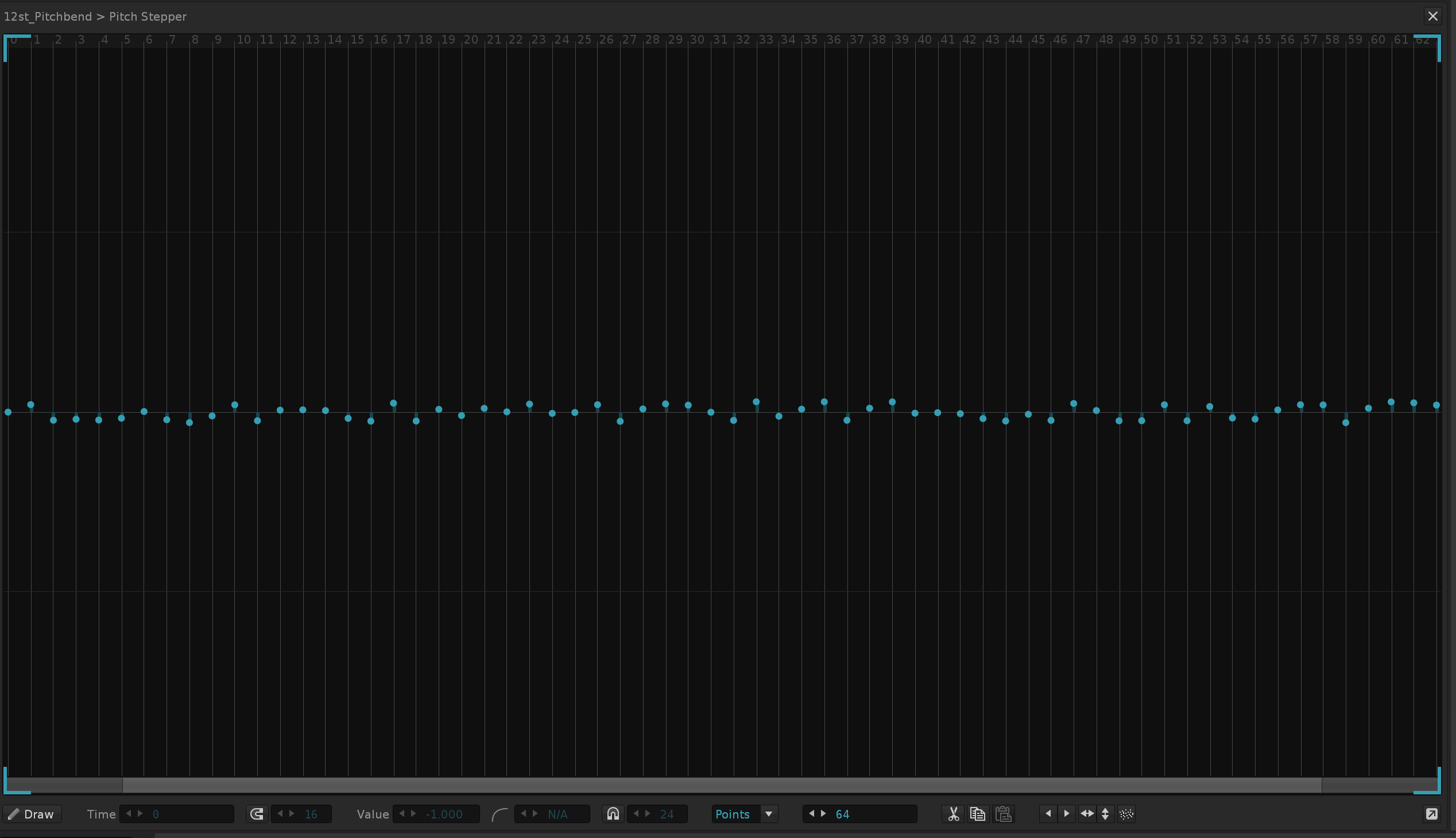Click the copy envelope icon
The height and width of the screenshot is (838, 1456).
point(978,814)
